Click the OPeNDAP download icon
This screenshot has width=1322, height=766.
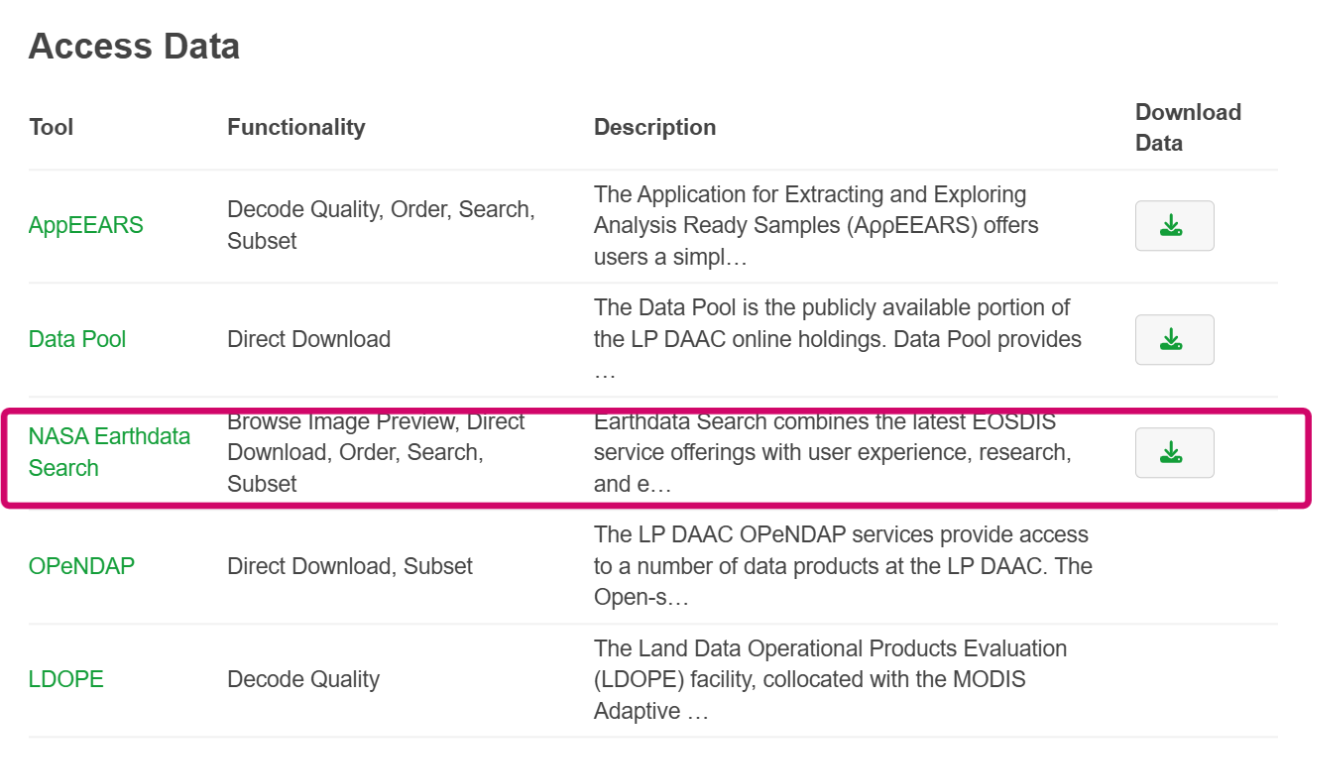pos(1174,566)
